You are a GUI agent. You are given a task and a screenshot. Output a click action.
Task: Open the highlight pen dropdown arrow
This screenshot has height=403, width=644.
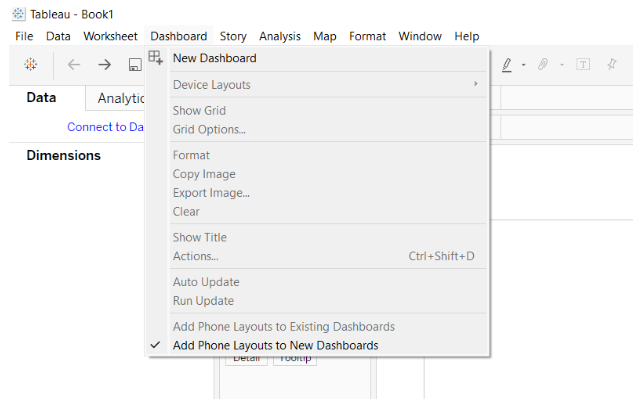click(x=523, y=65)
